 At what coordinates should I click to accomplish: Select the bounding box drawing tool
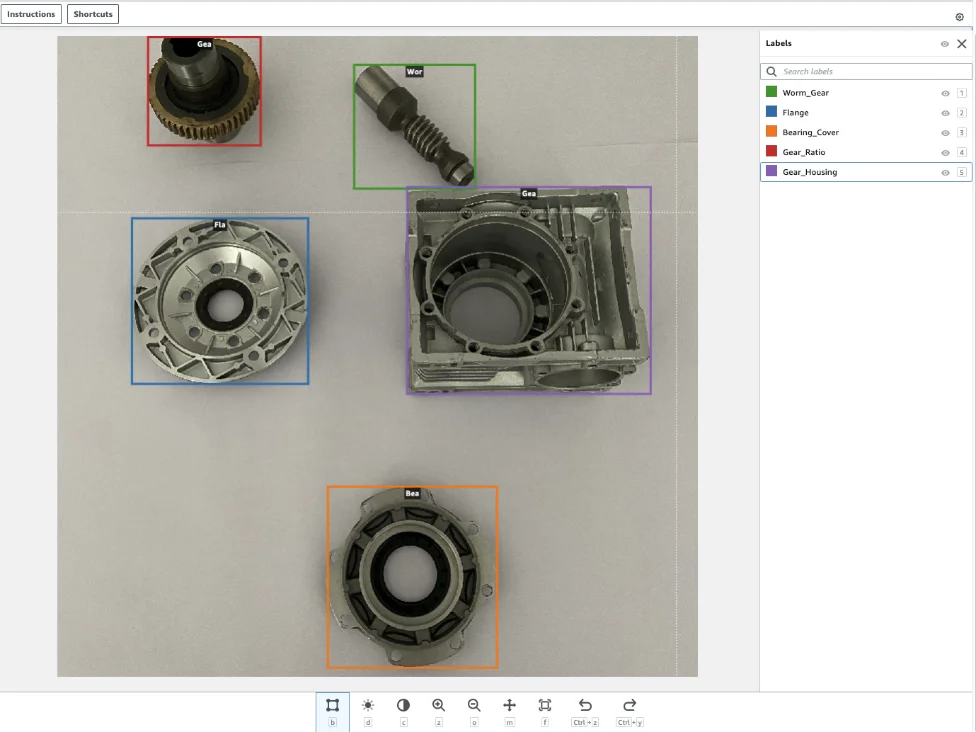(x=332, y=705)
